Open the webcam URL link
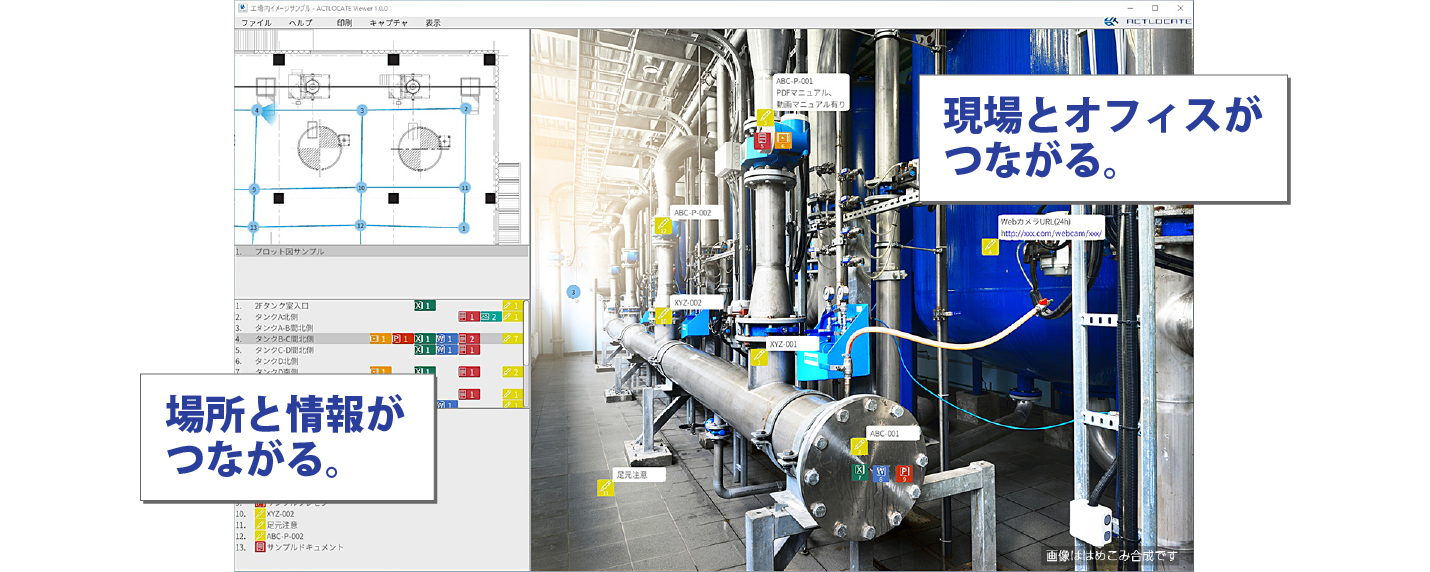The height and width of the screenshot is (572, 1430). tap(1050, 234)
